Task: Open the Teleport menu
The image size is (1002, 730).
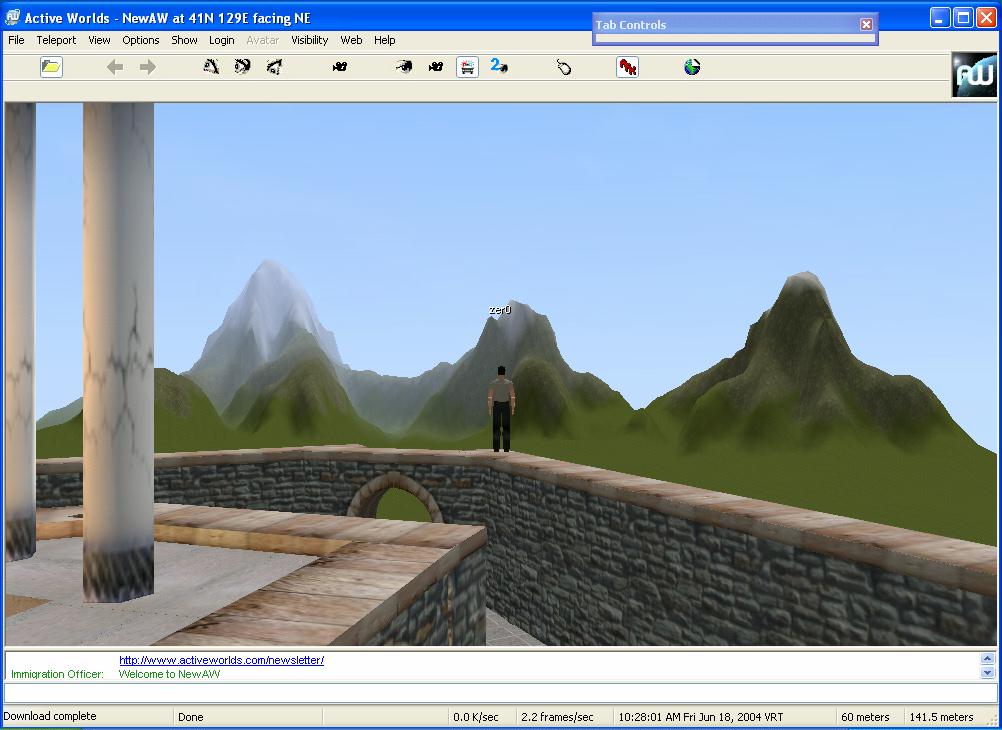Action: pyautogui.click(x=56, y=40)
